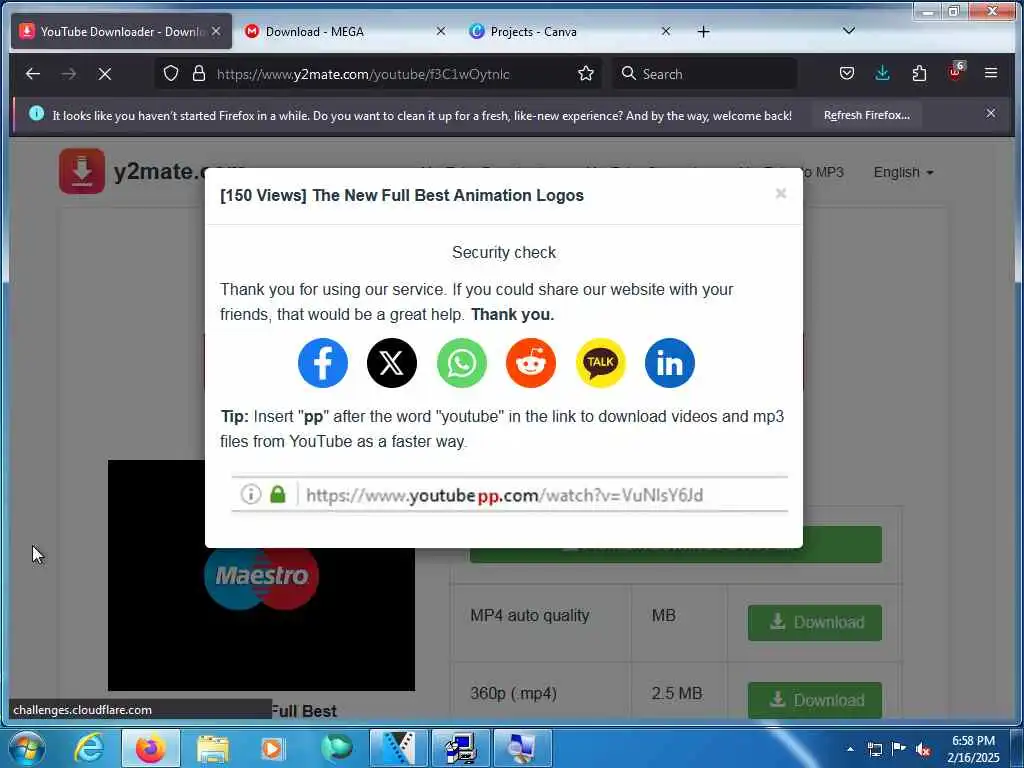Open the extensions puzzle icon
Viewport: 1024px width, 768px height.
point(920,73)
